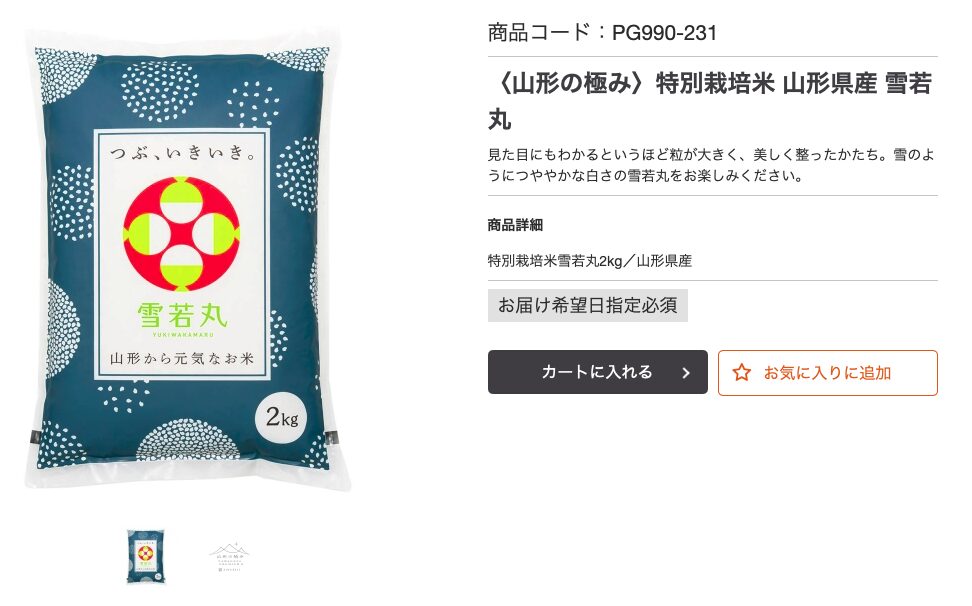Click the red and green Yukiwakamaru emblem
The width and height of the screenshot is (972, 606).
click(x=181, y=234)
